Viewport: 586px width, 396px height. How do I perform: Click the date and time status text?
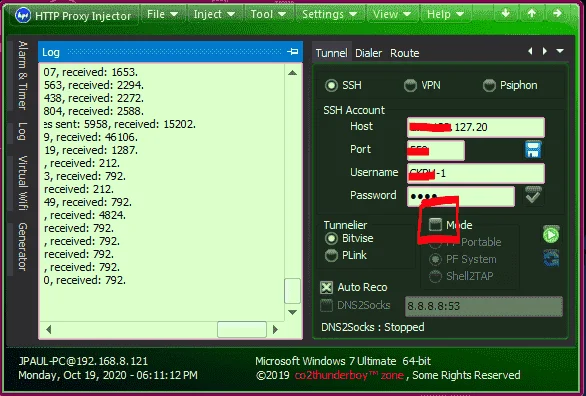pos(108,375)
